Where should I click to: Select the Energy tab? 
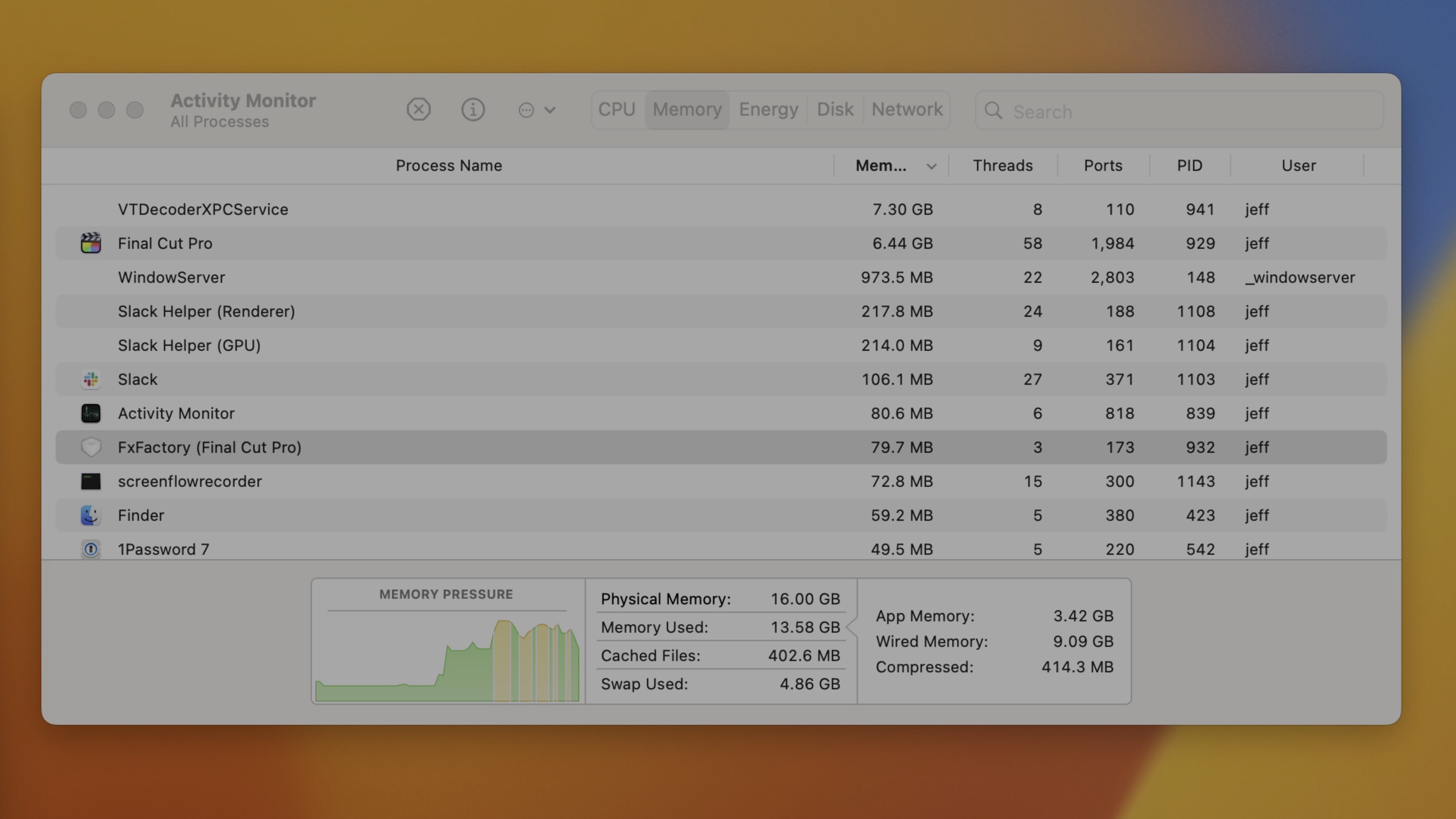[768, 109]
